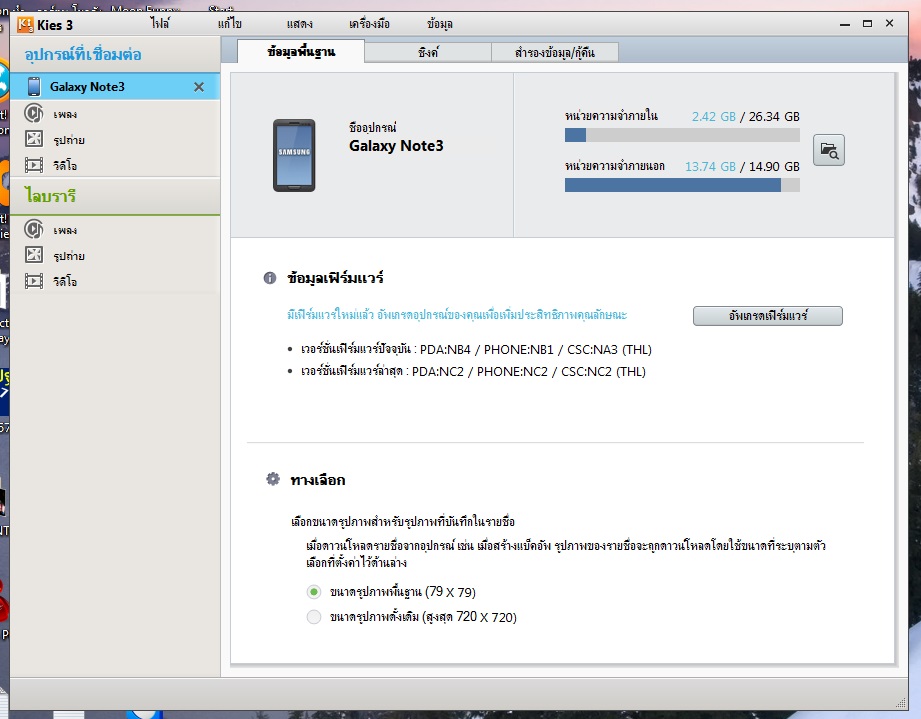Close the Kies 3 window

[889, 23]
